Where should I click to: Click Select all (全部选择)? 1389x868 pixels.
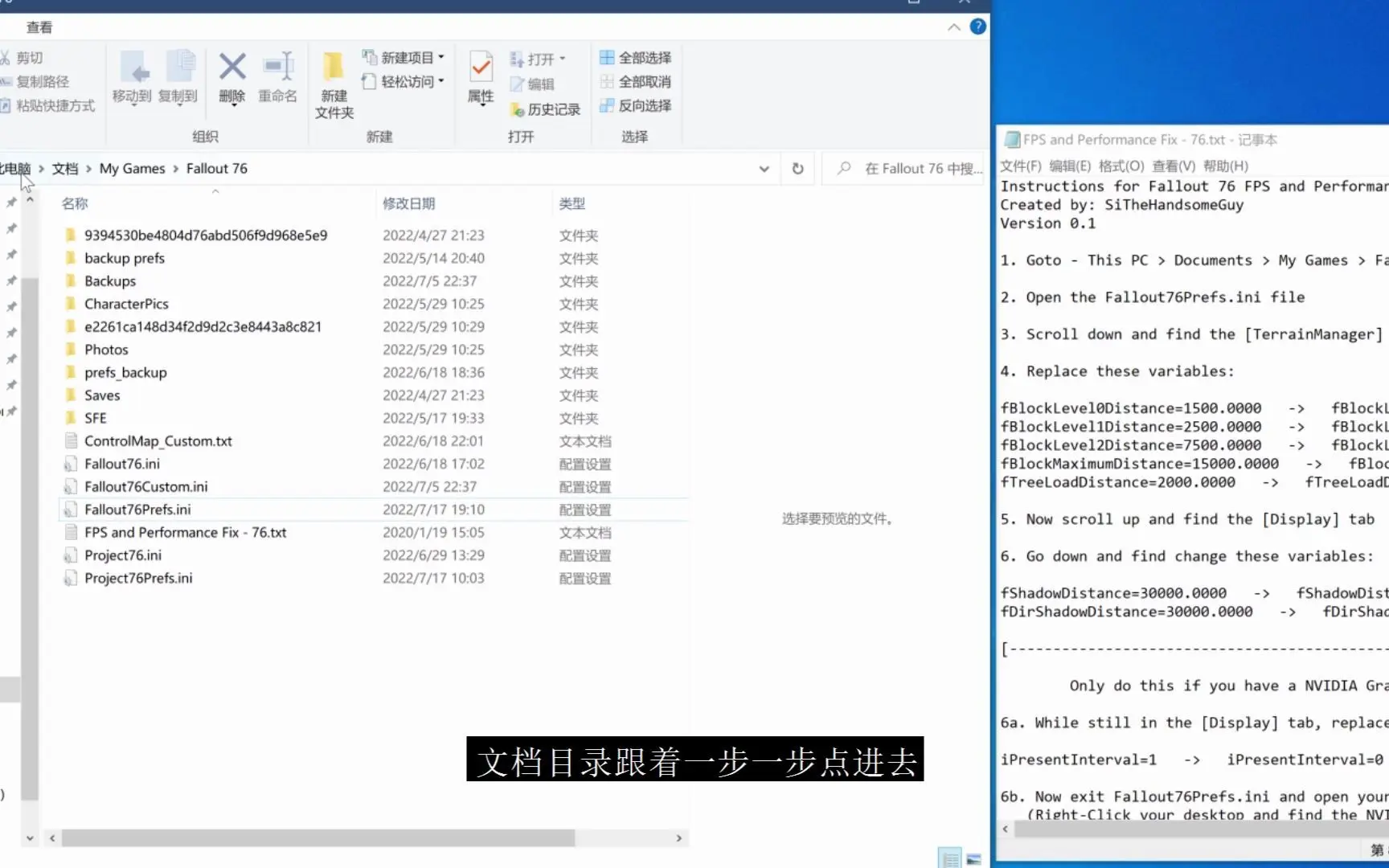pos(636,58)
